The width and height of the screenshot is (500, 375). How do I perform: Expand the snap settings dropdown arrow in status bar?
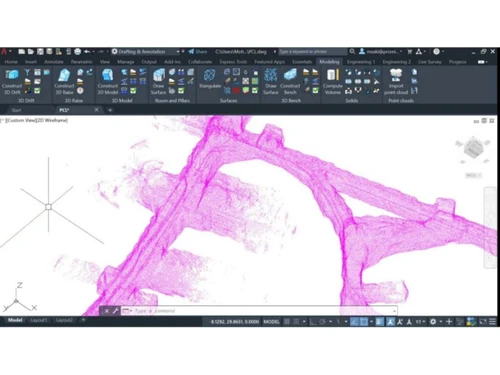click(304, 322)
